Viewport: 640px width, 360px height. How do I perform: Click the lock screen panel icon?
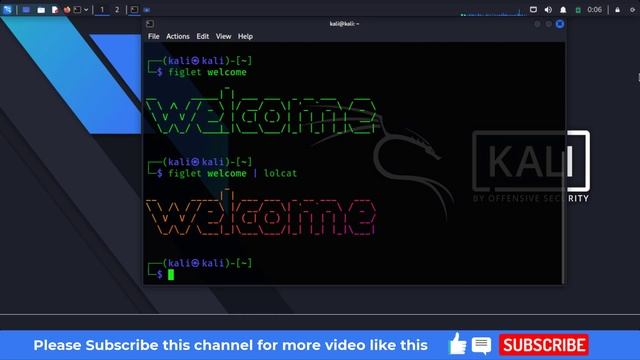(x=618, y=9)
